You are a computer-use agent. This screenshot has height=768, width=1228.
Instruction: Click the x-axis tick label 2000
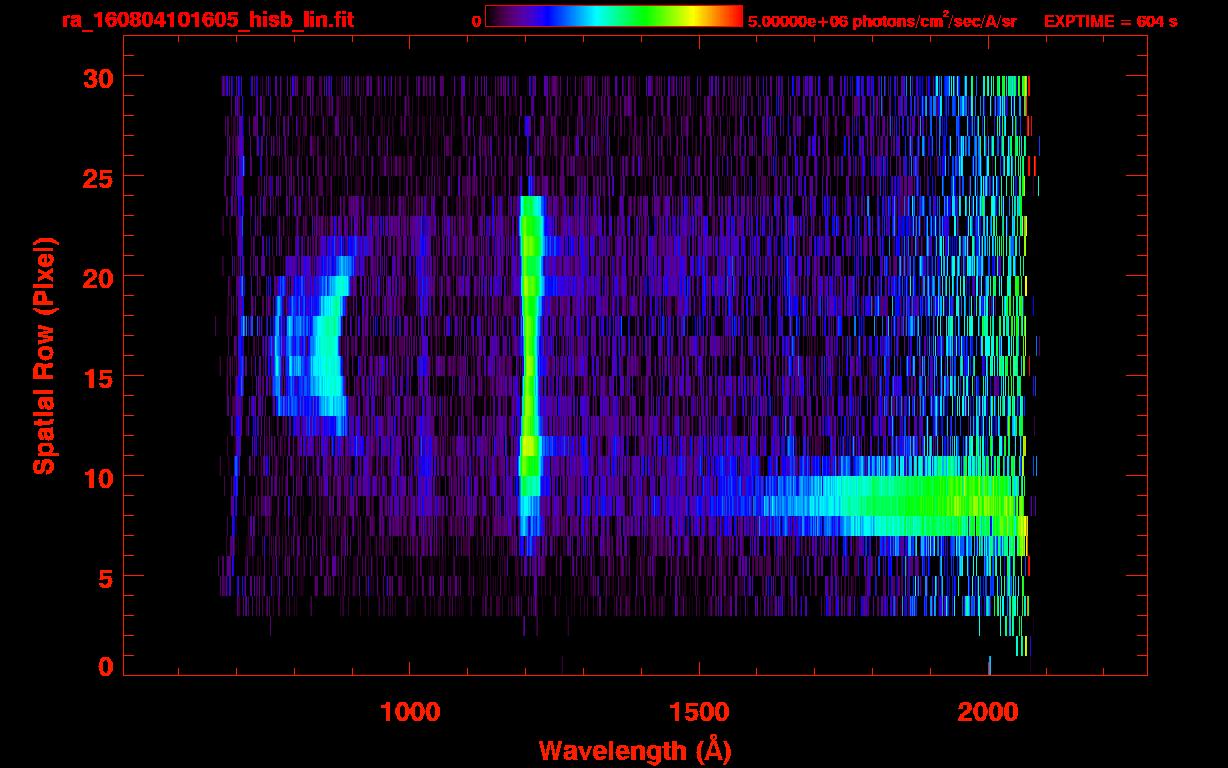[x=988, y=711]
